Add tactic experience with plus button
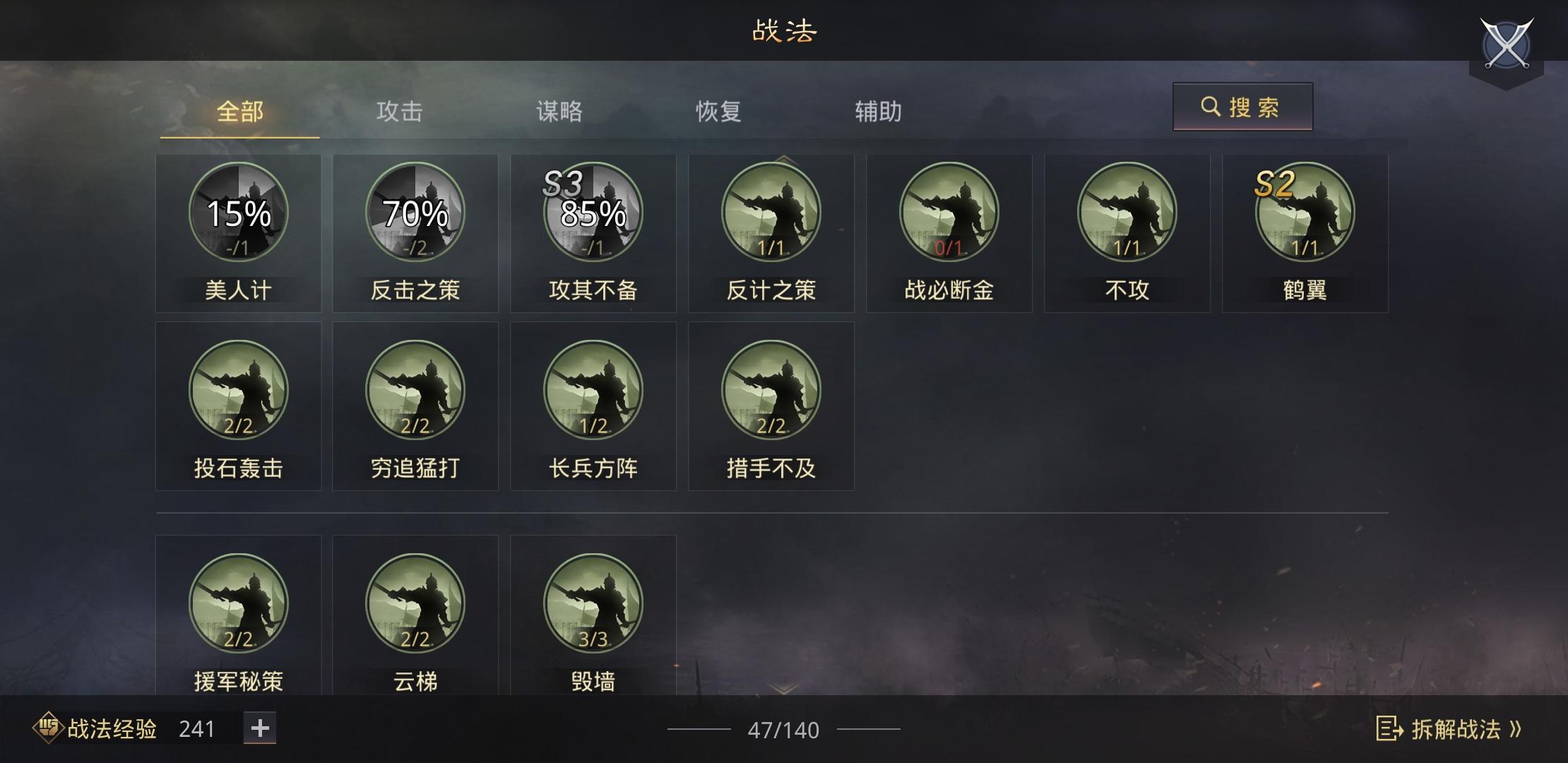 coord(260,728)
